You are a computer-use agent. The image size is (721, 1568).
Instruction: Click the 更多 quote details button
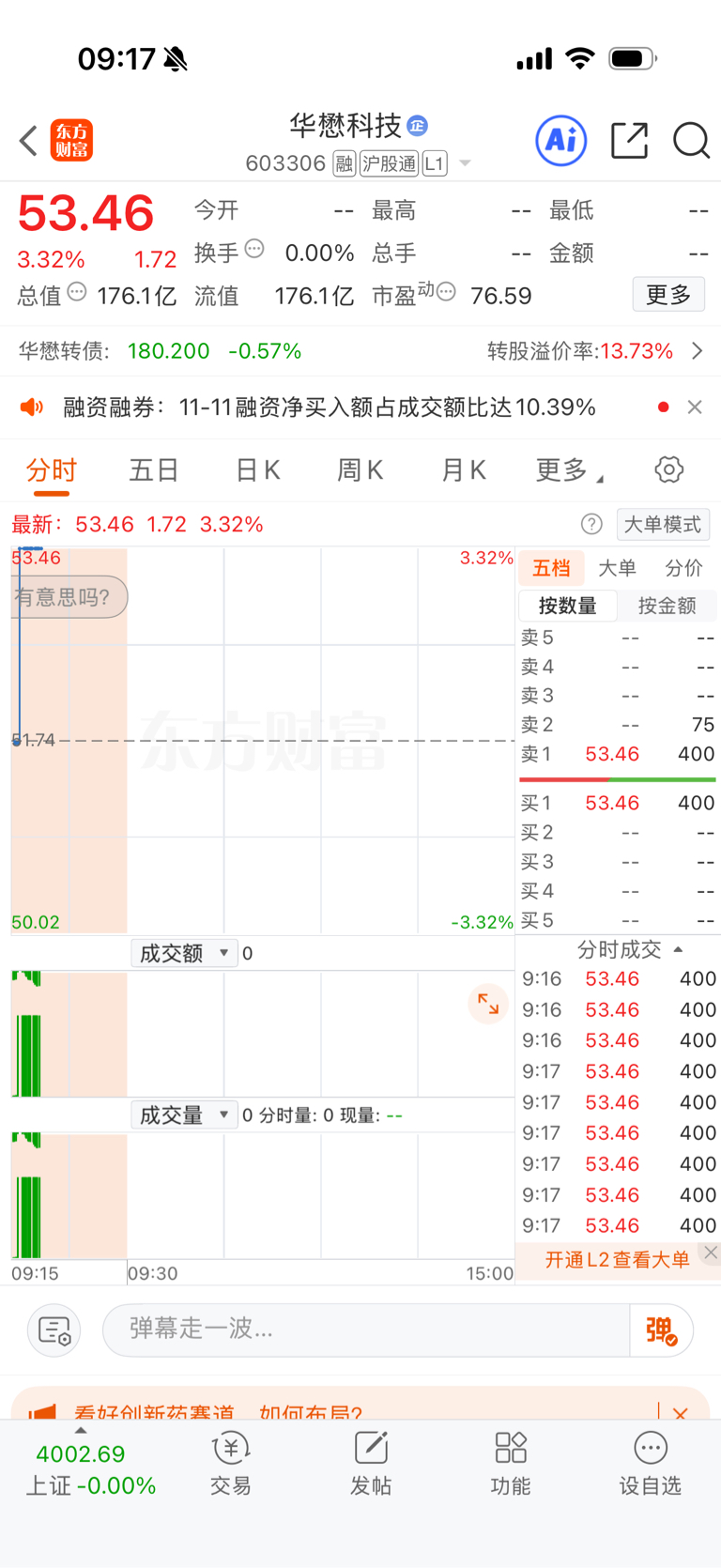pos(668,295)
